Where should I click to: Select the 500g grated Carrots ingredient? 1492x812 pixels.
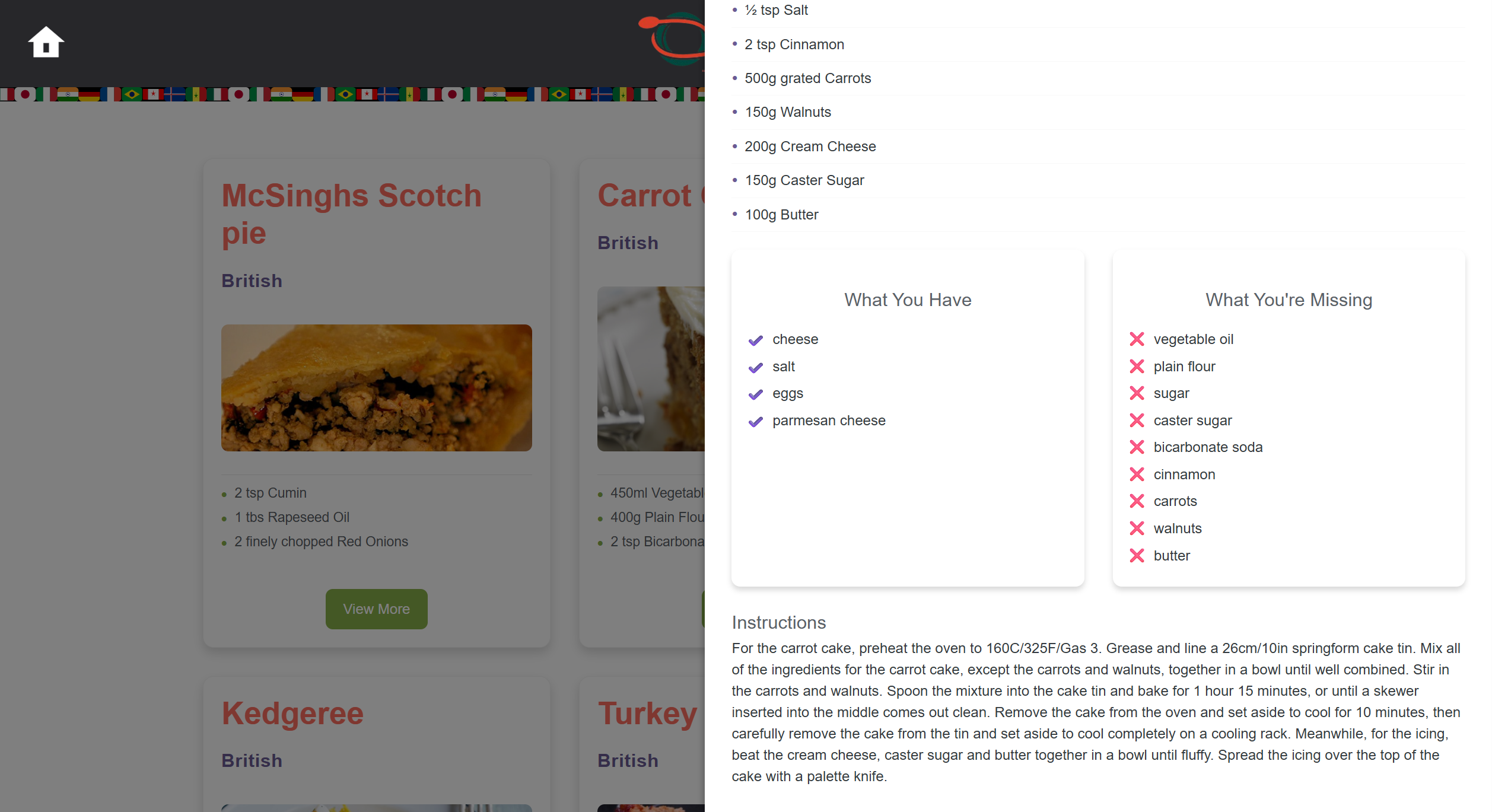coord(807,78)
